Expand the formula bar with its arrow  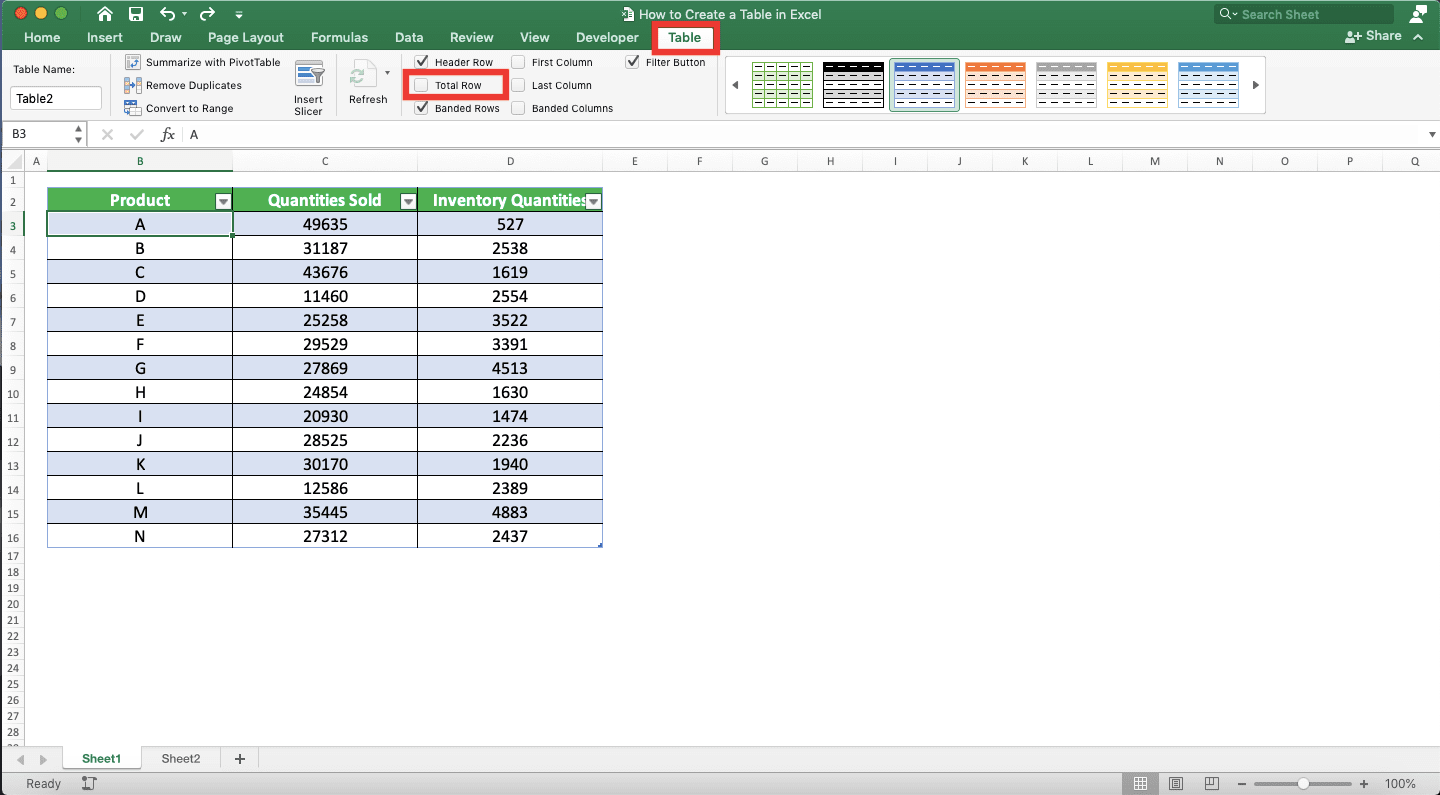click(1431, 134)
